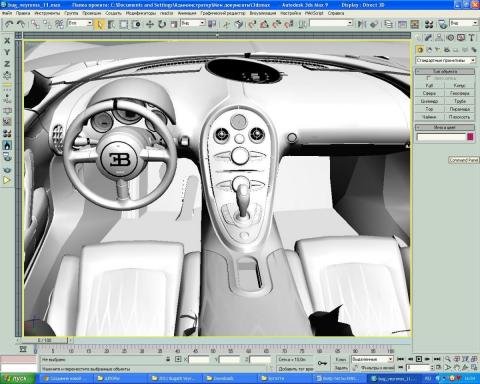Open the 'Стандартные примитивы' category dropdown
The height and width of the screenshot is (384, 480).
[445, 60]
